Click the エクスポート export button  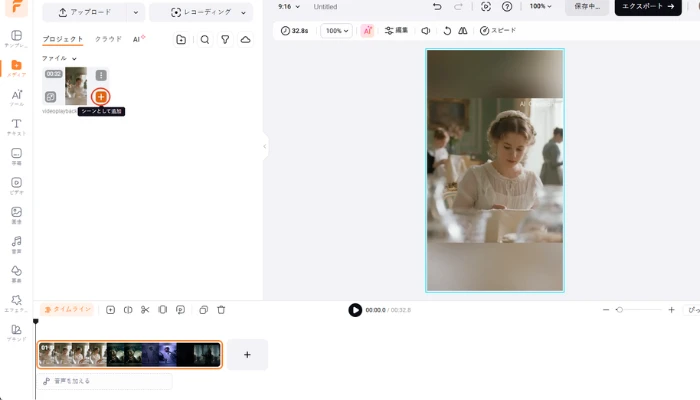click(647, 7)
